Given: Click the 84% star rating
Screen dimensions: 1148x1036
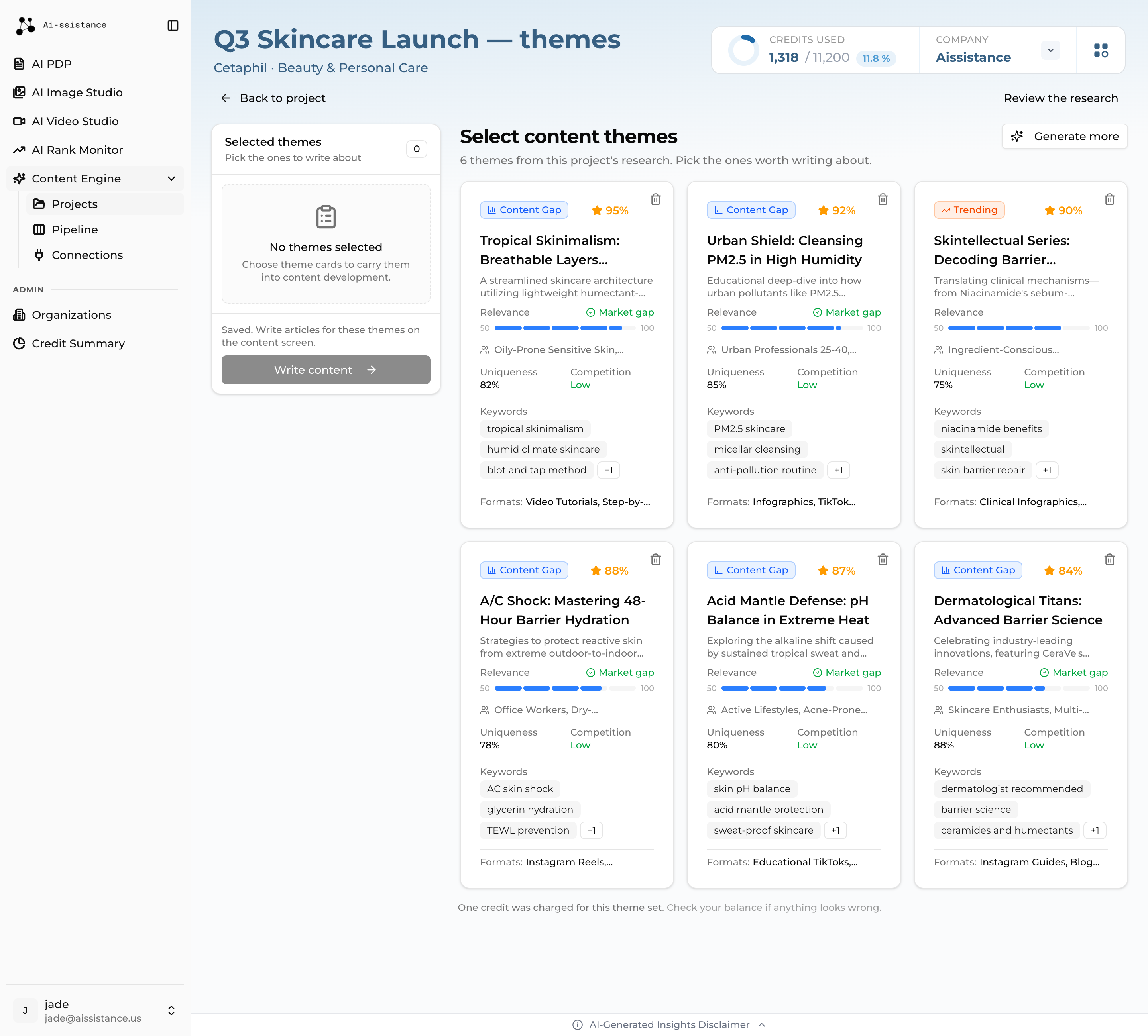Looking at the screenshot, I should point(1063,571).
